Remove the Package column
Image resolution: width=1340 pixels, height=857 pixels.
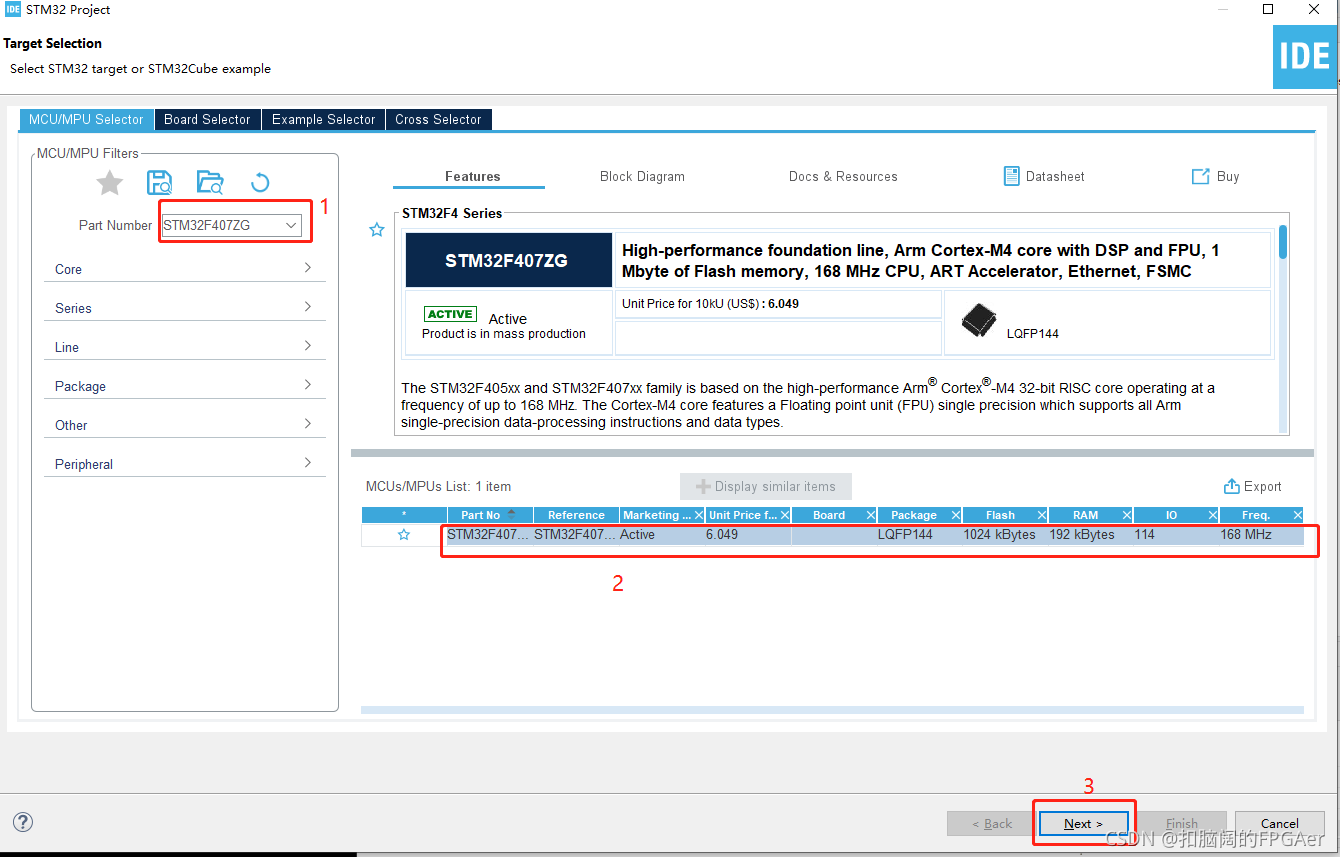pyautogui.click(x=956, y=515)
